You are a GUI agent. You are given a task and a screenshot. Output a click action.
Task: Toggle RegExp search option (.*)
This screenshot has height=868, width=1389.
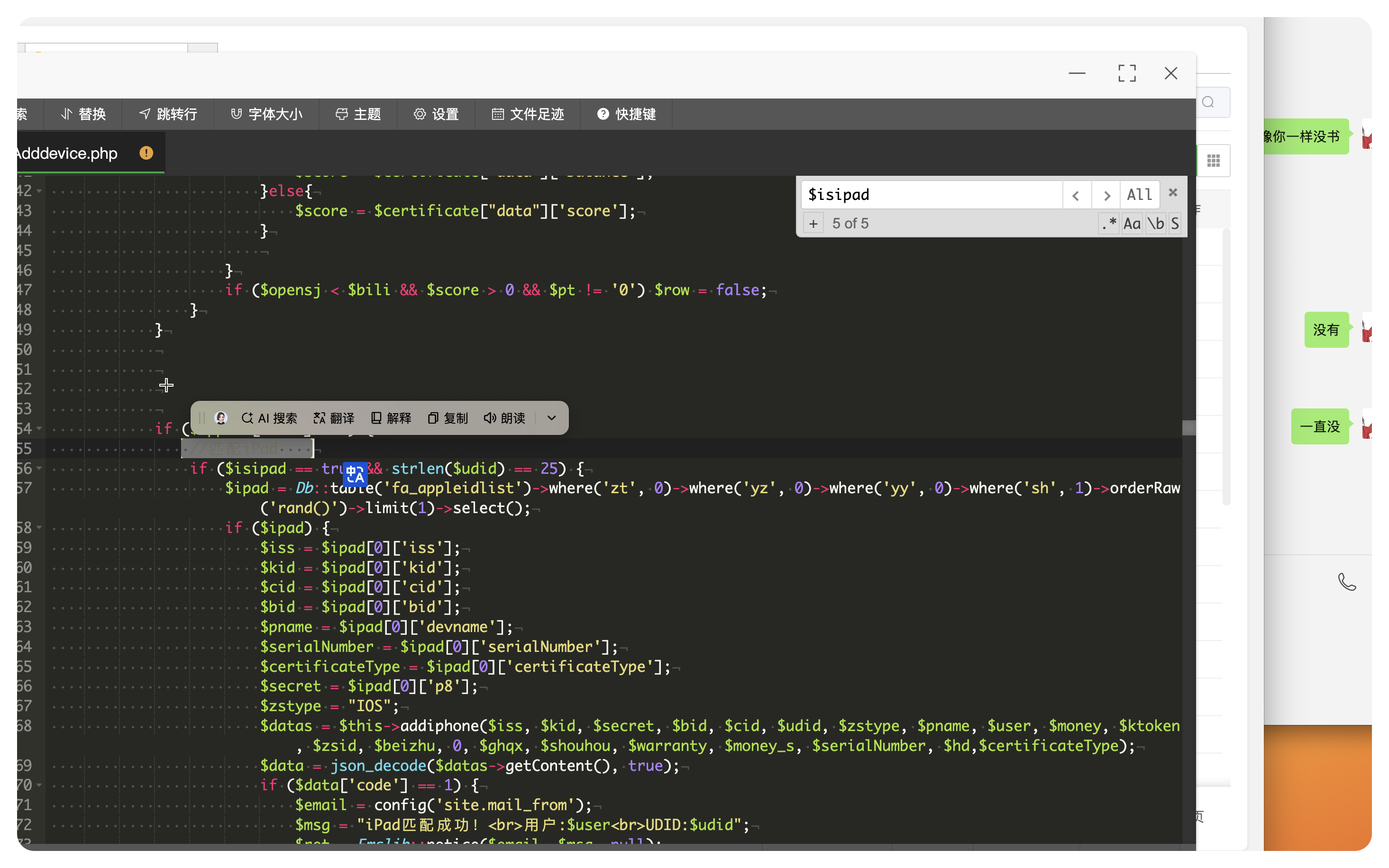click(x=1108, y=223)
